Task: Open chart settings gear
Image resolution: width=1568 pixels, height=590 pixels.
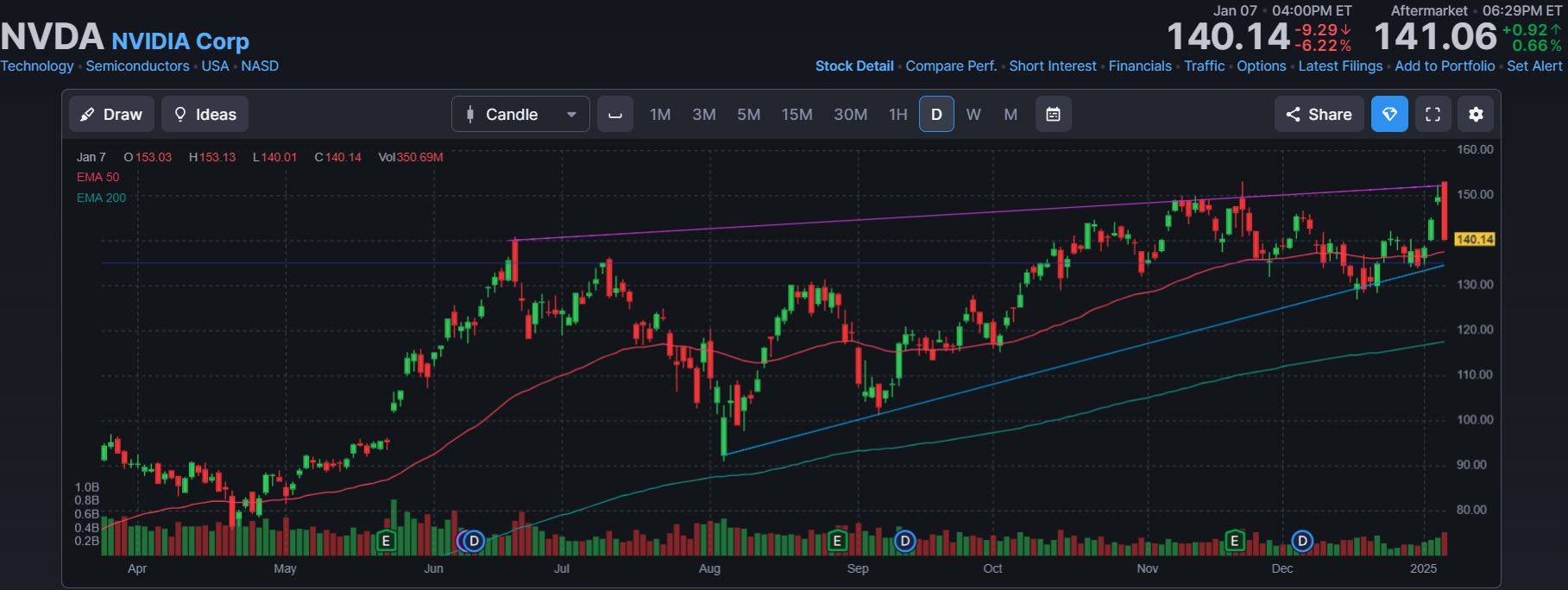Action: coord(1476,114)
